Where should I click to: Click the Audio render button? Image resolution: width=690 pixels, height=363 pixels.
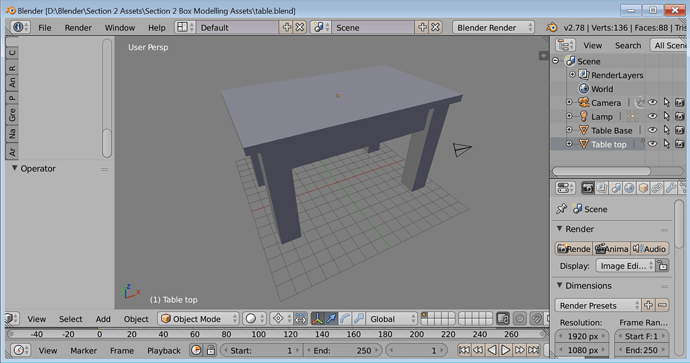tap(650, 249)
